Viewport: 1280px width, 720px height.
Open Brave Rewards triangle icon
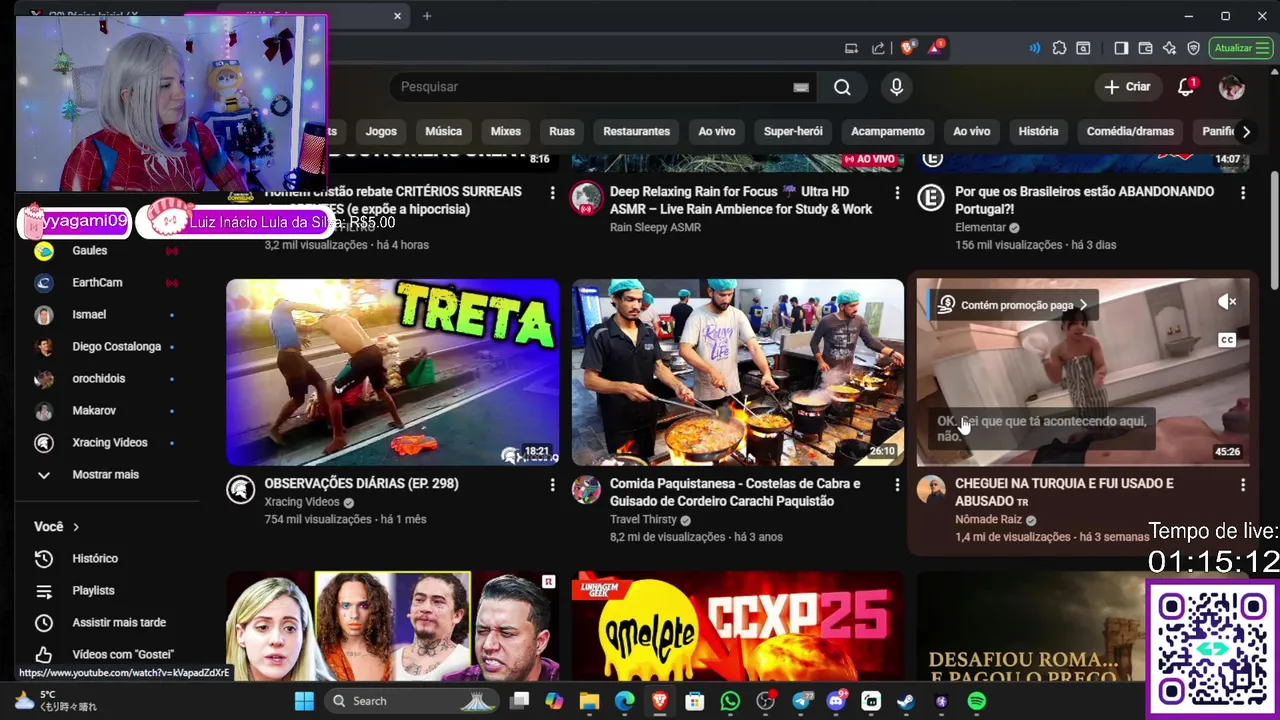click(x=936, y=48)
